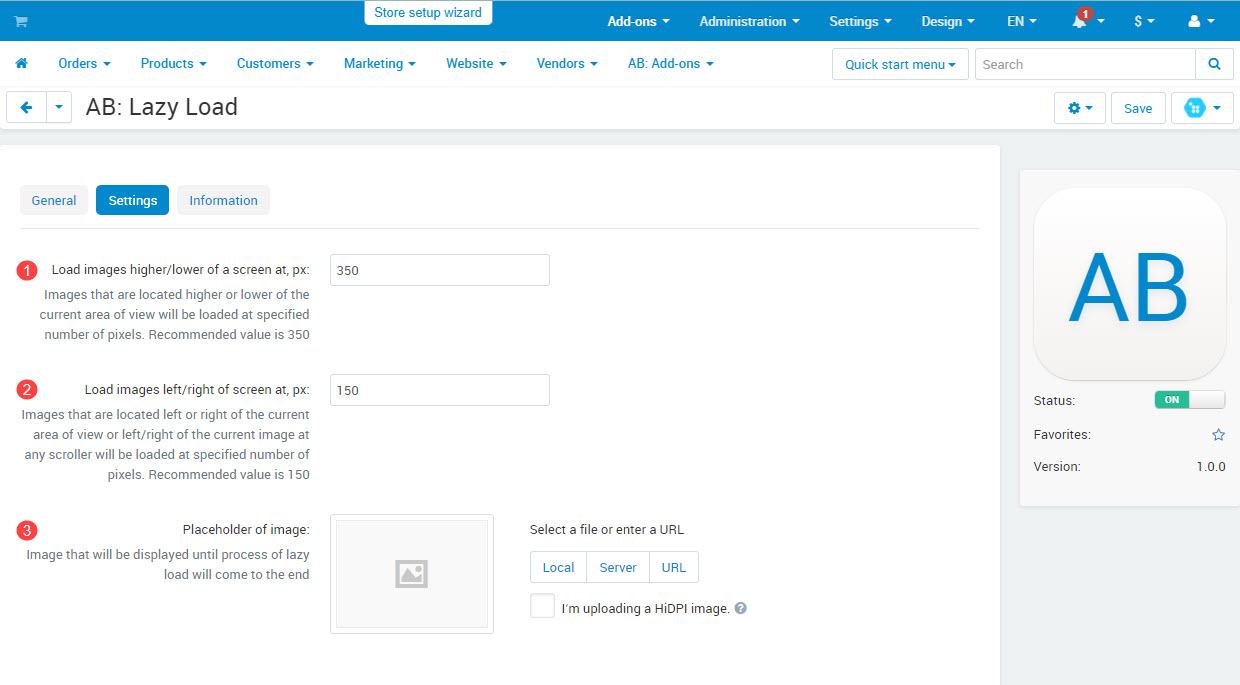Screen dimensions: 1240x685
Task: Open the user account menu
Action: coord(1201,21)
